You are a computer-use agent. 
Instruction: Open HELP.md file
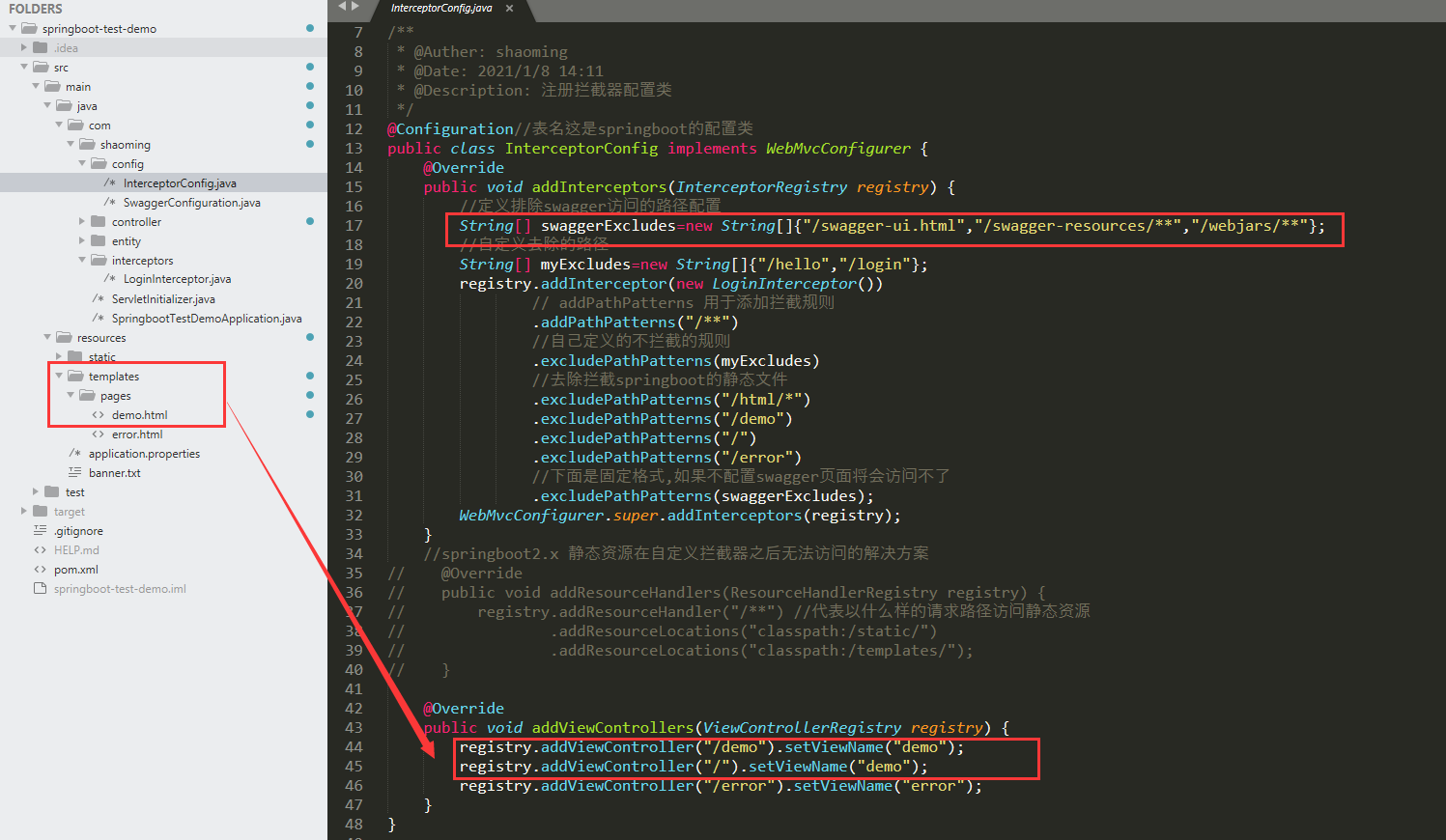click(76, 549)
